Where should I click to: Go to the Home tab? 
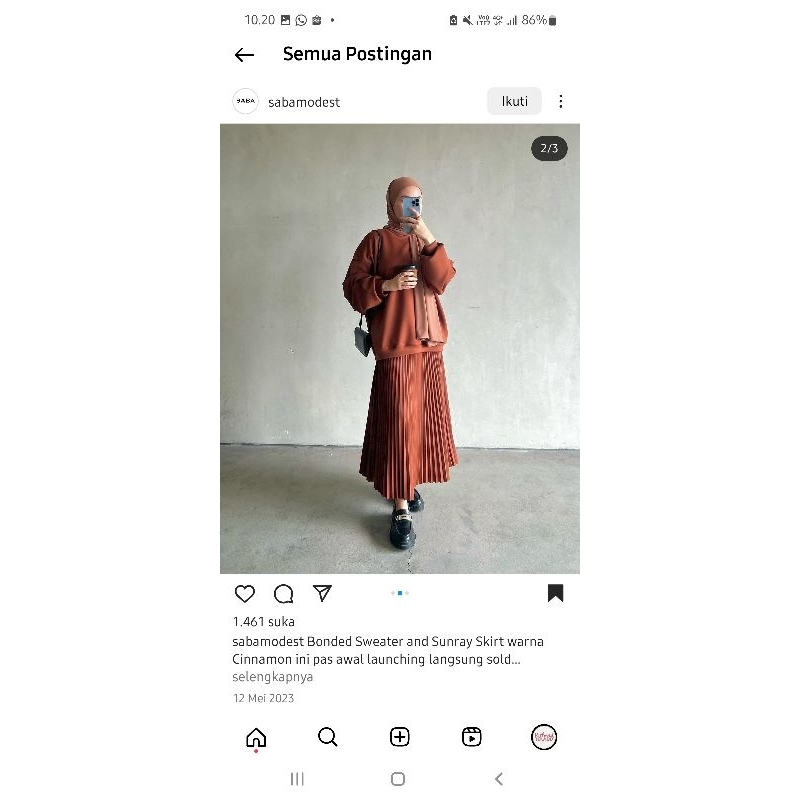pyautogui.click(x=256, y=738)
